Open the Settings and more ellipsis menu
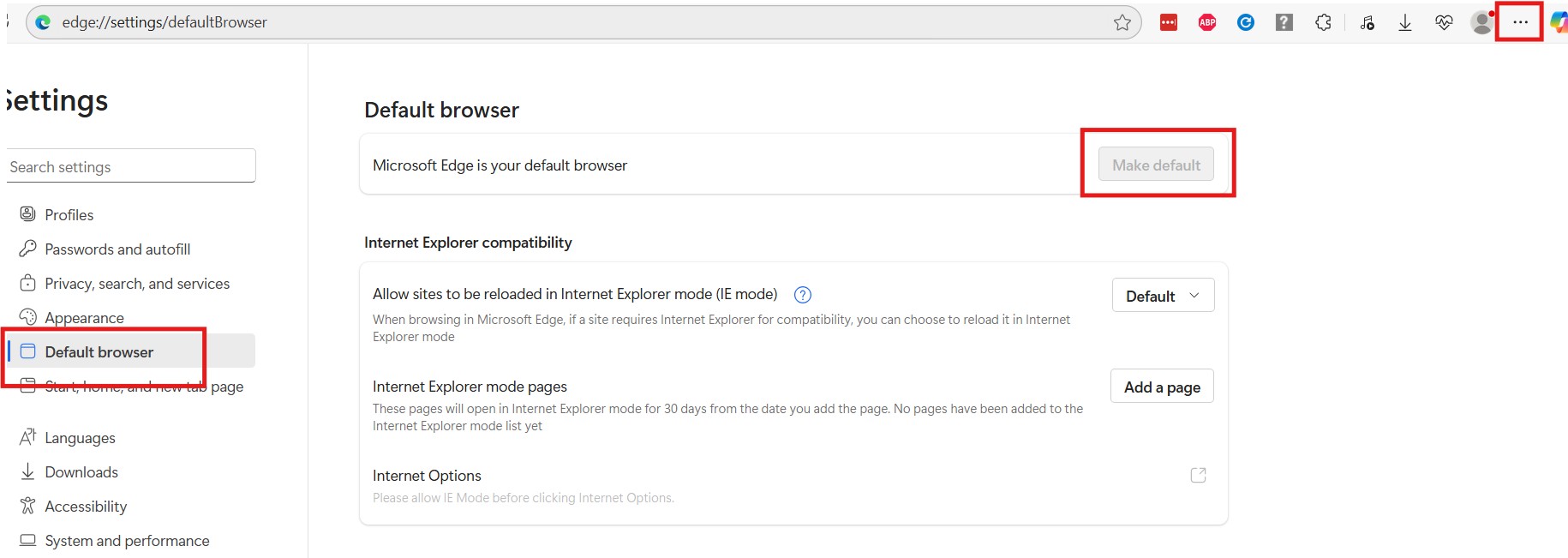The width and height of the screenshot is (1568, 558). tap(1520, 22)
